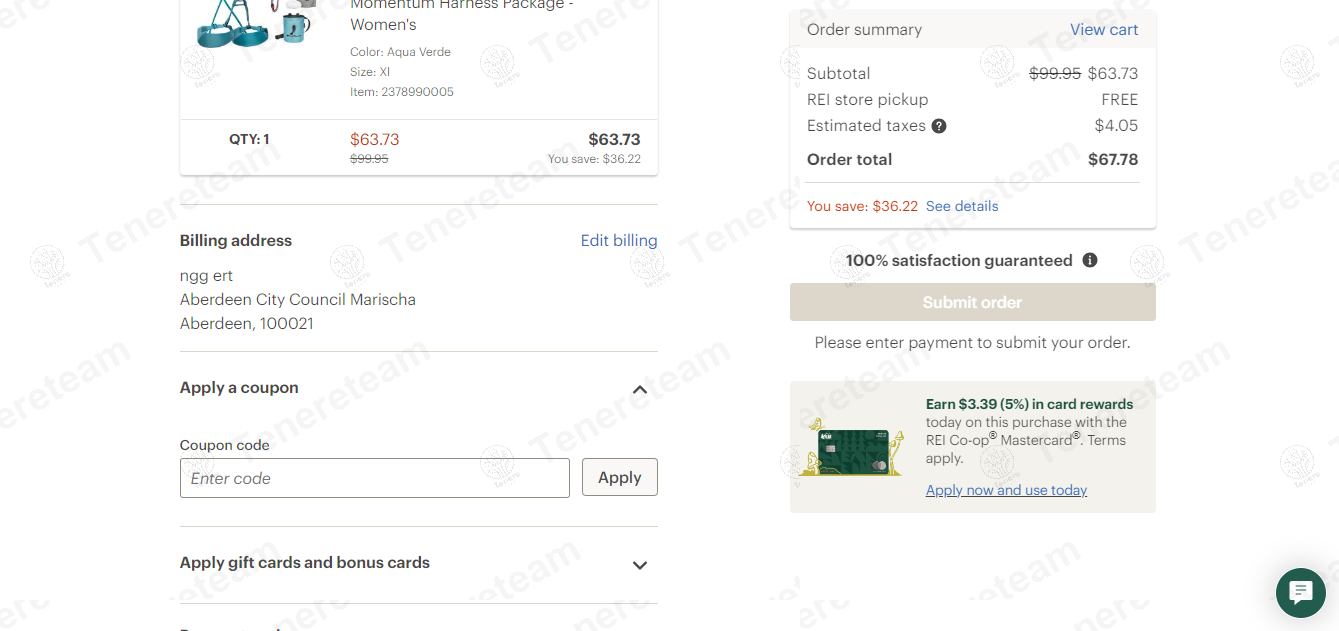The image size is (1339, 631).
Task: Click the Apply gift cards and bonus cards heading
Action: (x=305, y=563)
